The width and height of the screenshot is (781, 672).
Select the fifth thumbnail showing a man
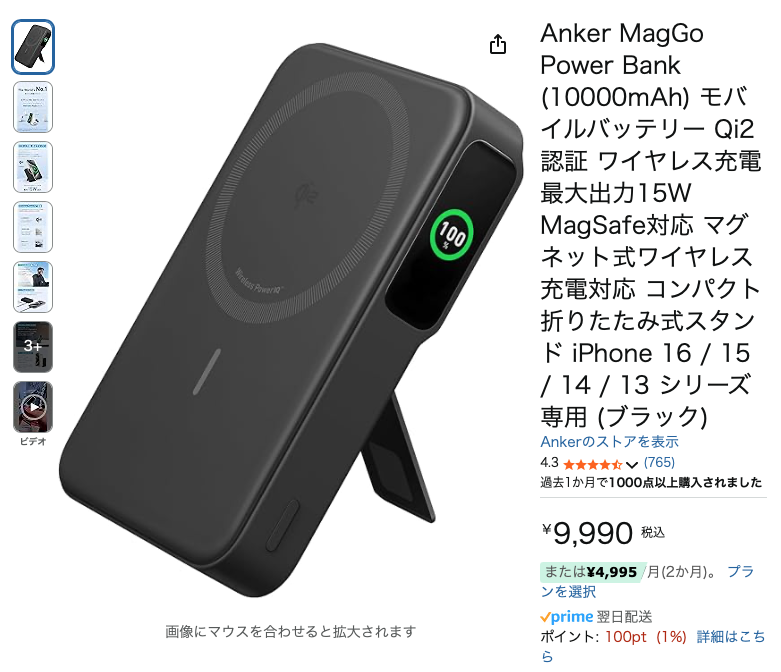tap(33, 287)
